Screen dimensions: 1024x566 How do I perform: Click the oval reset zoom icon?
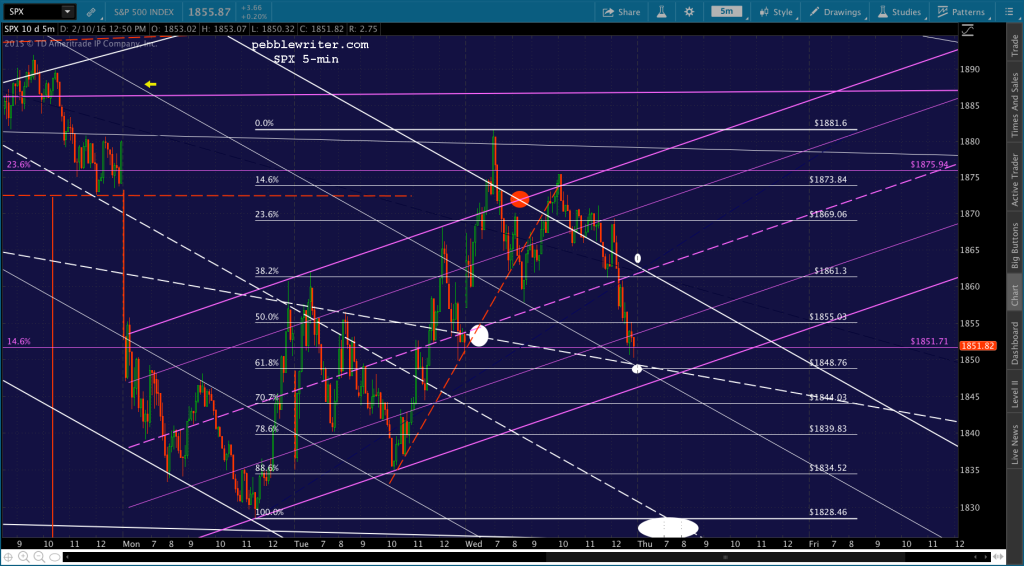point(53,558)
